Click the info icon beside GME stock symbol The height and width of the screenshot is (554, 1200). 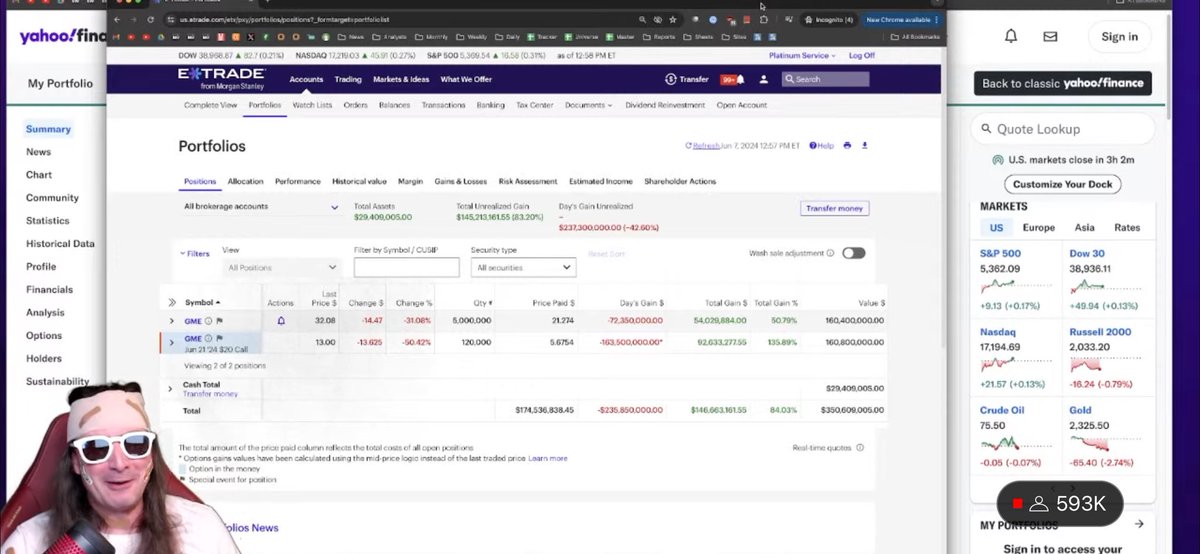pos(208,321)
